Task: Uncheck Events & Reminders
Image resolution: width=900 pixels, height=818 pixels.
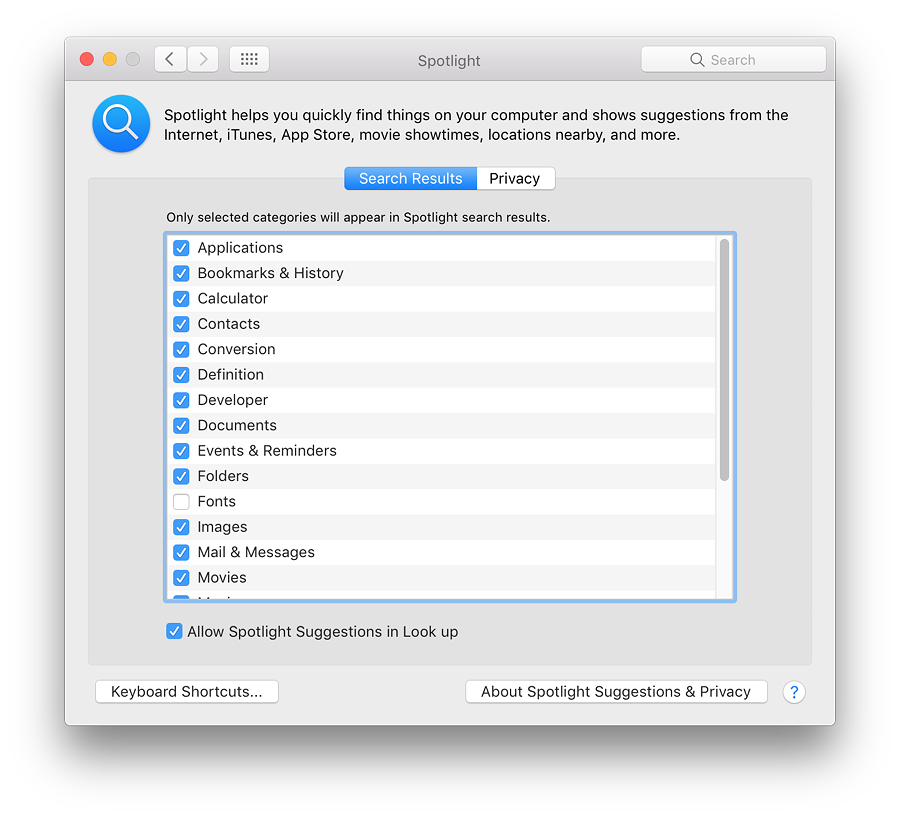Action: (181, 451)
